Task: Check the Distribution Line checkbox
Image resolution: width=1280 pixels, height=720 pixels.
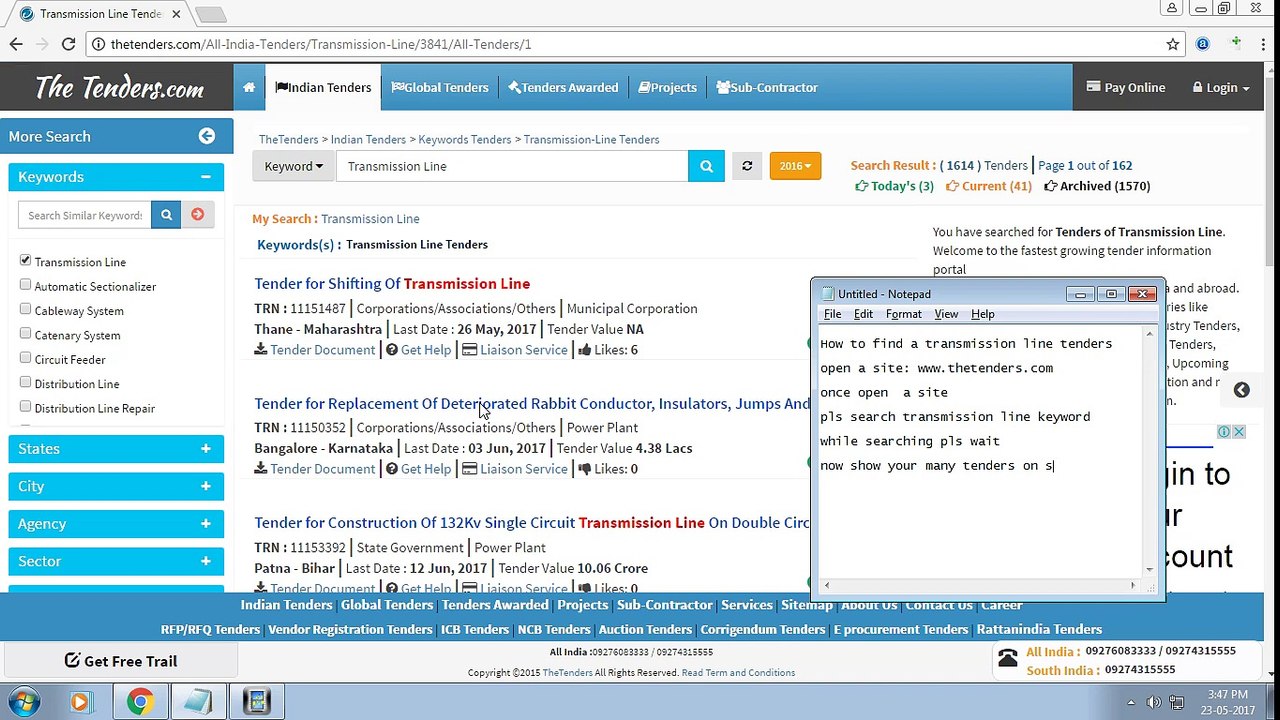Action: [25, 382]
